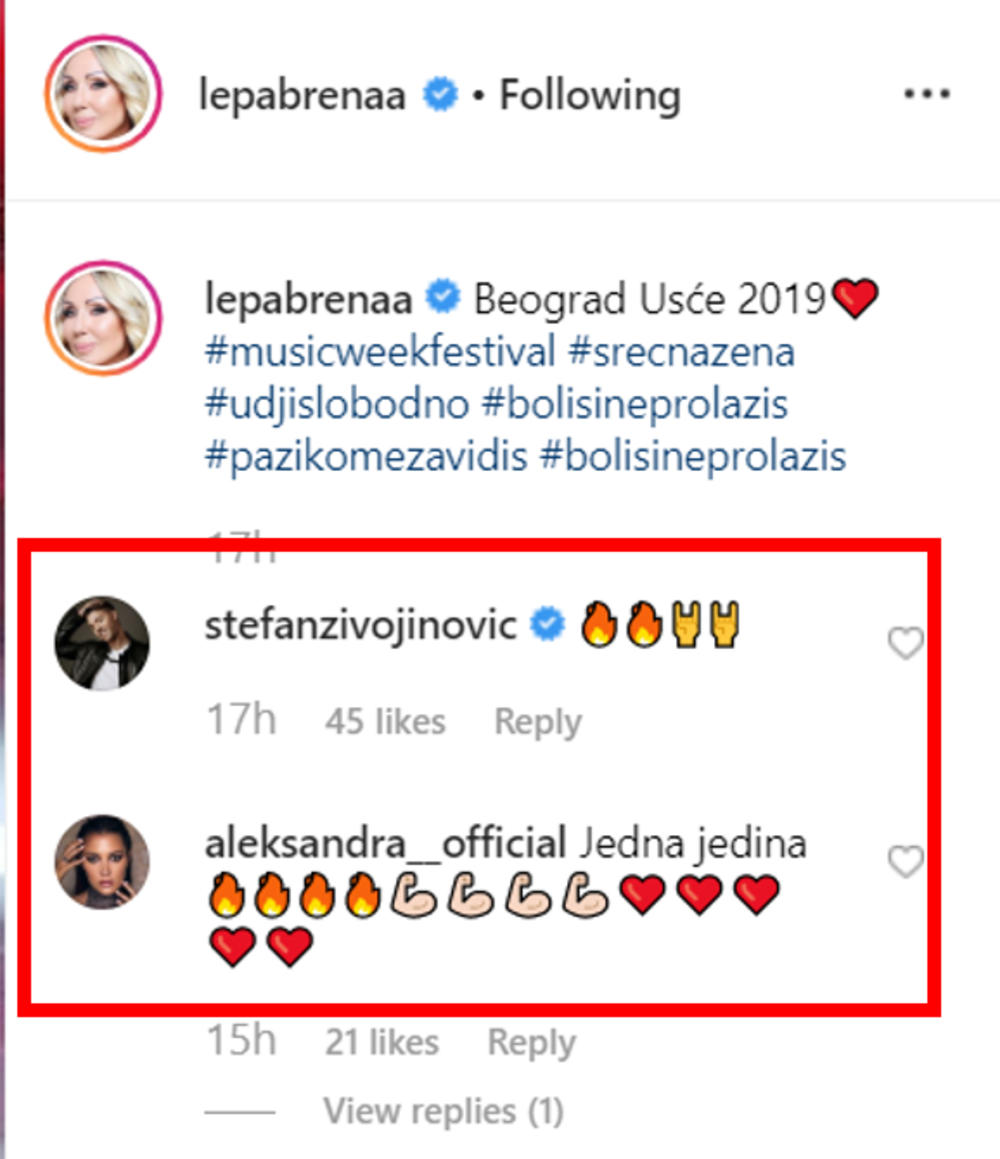Image resolution: width=1000 pixels, height=1159 pixels.
Task: Like aleksandra__official's comment with the heart
Action: tap(906, 861)
